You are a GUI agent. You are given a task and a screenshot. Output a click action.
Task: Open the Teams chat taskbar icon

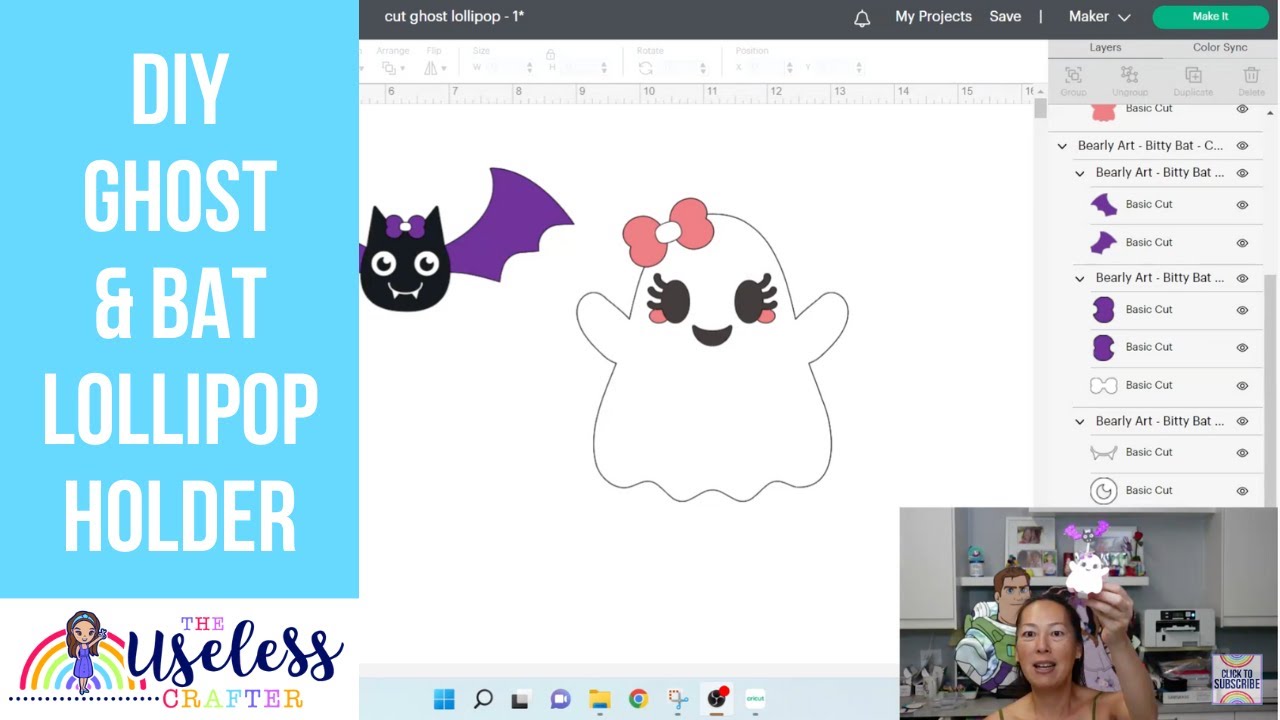click(560, 699)
